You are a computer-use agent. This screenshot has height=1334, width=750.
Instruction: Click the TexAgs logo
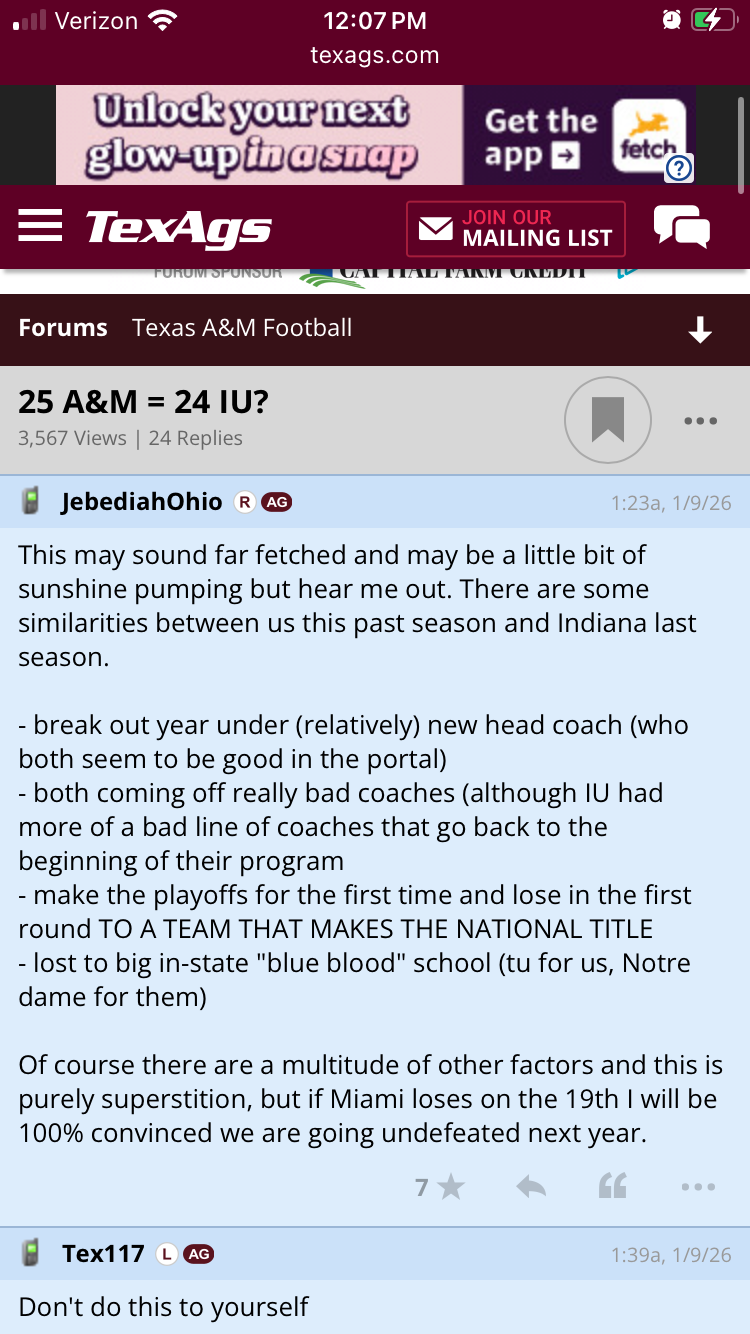[178, 228]
